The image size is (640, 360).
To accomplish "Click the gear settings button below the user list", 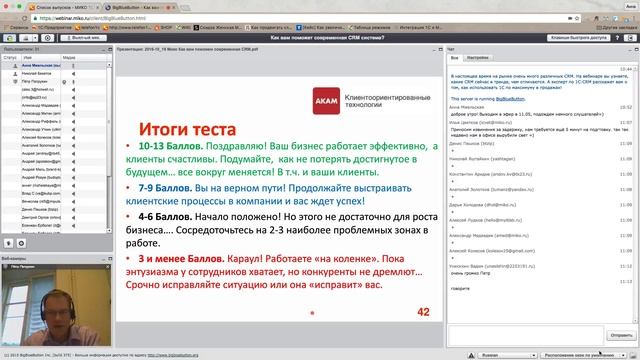I will pos(21,243).
